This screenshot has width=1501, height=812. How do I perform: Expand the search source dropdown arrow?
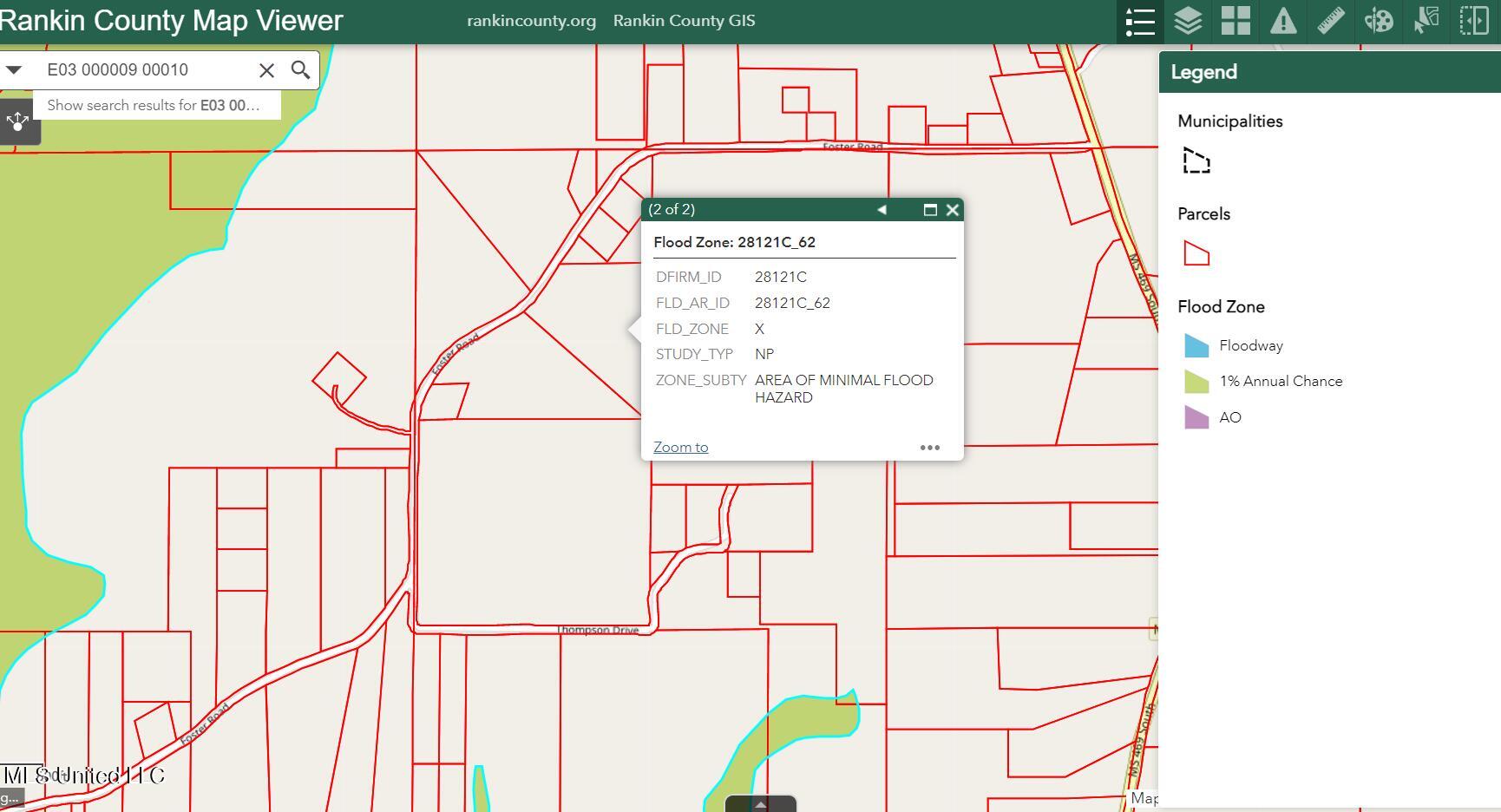tap(14, 70)
